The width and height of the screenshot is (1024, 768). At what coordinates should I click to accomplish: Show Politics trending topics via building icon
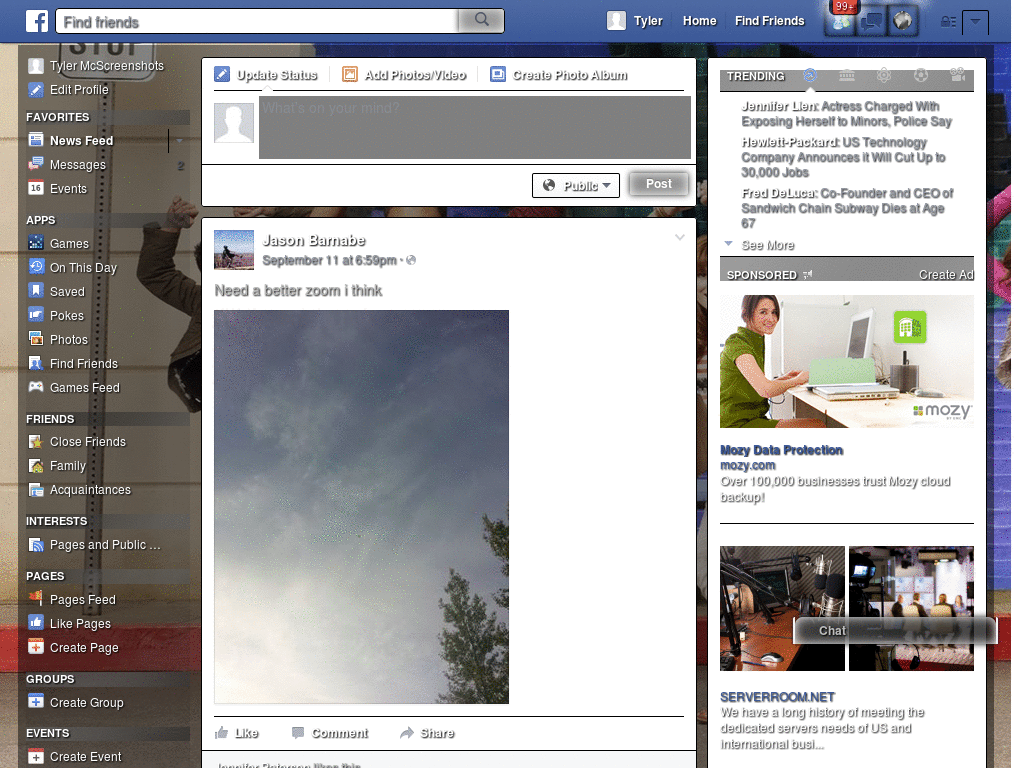(847, 76)
